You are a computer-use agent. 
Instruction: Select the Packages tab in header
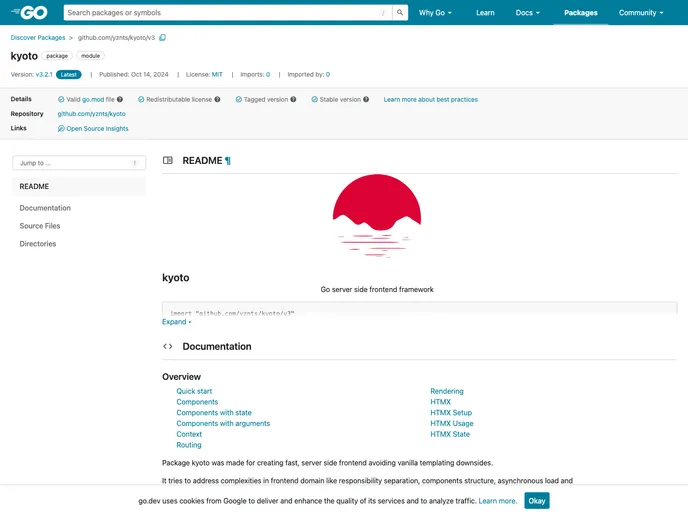click(580, 13)
